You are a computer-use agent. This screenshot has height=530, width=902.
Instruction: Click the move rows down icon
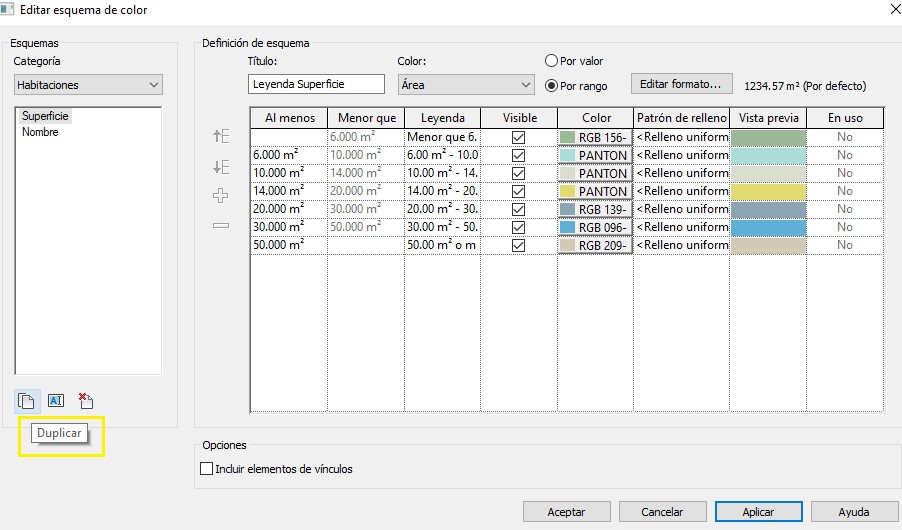tap(221, 166)
